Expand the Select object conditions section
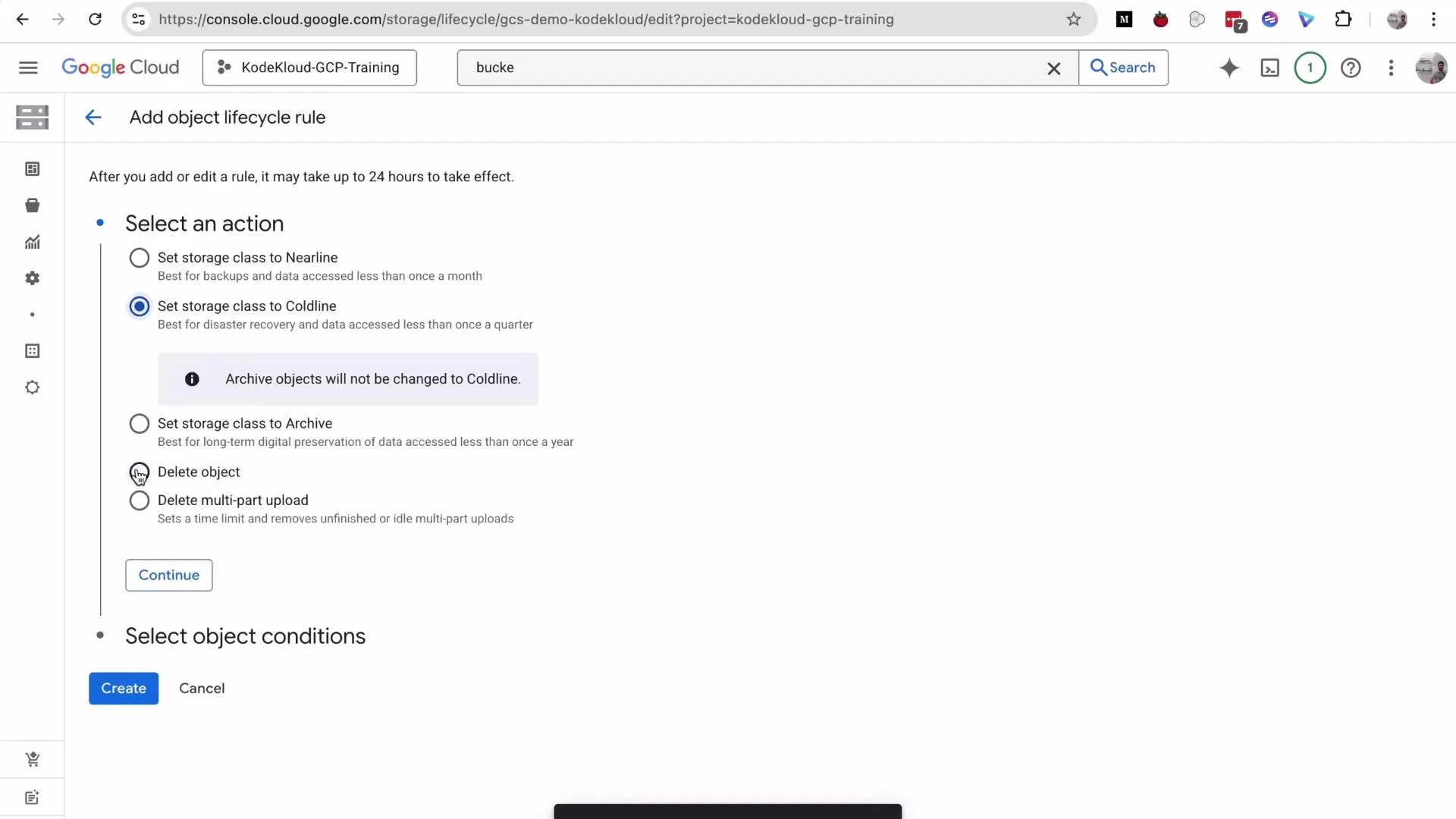This screenshot has width=1456, height=819. pos(245,636)
